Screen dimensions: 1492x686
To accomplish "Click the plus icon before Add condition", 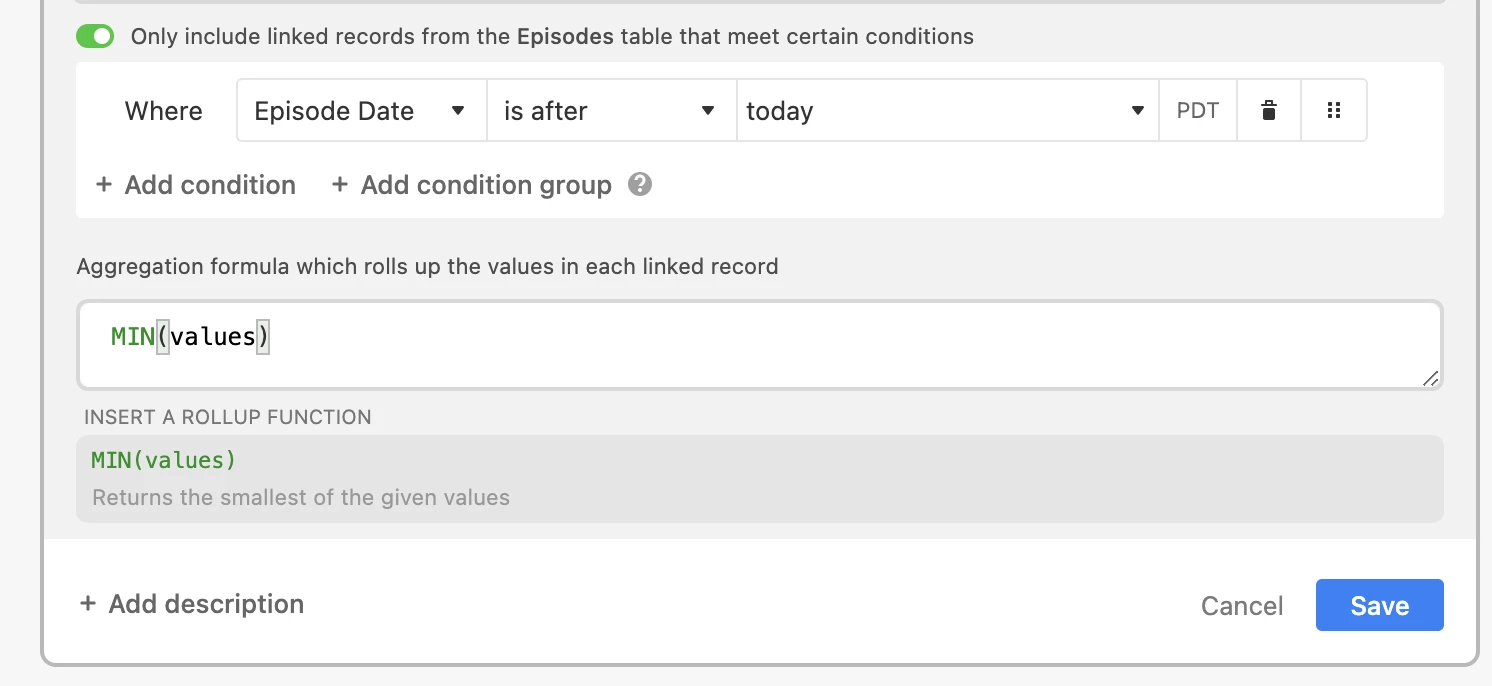I will (x=103, y=185).
